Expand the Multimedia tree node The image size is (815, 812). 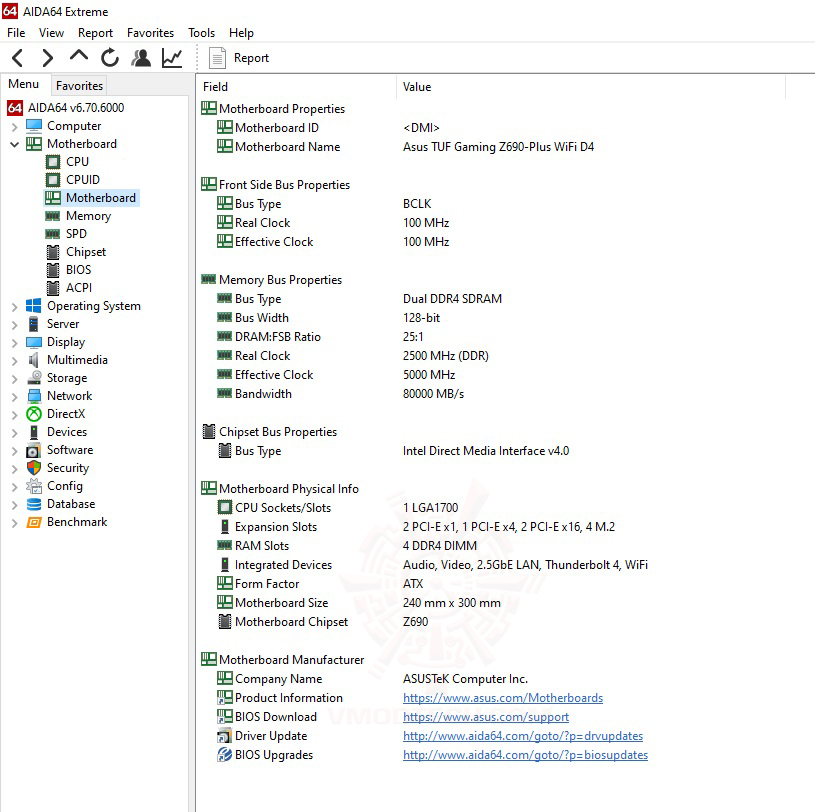pyautogui.click(x=15, y=361)
